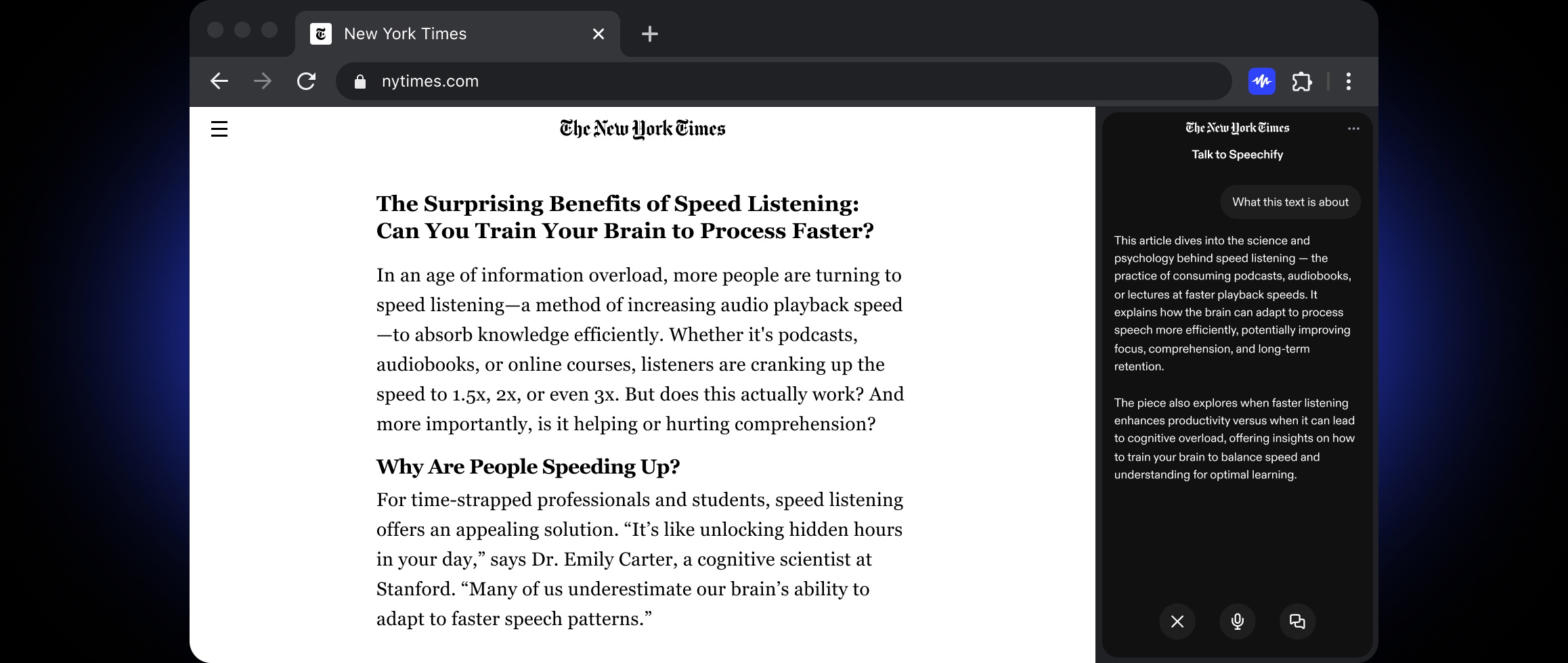Open the three-dot menu in the Speechify panel
The image size is (1568, 663).
tap(1351, 127)
